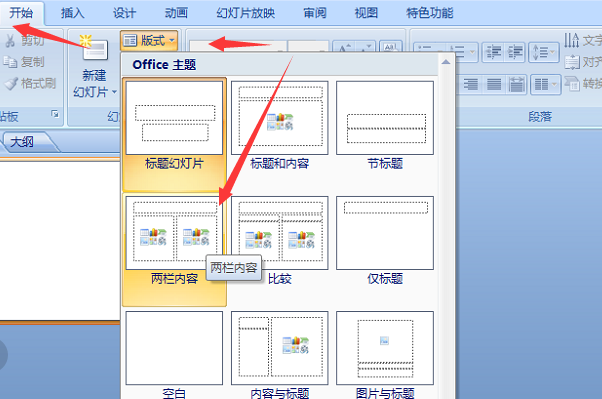
Task: Open the clipboard pane dialog launcher
Action: point(55,114)
